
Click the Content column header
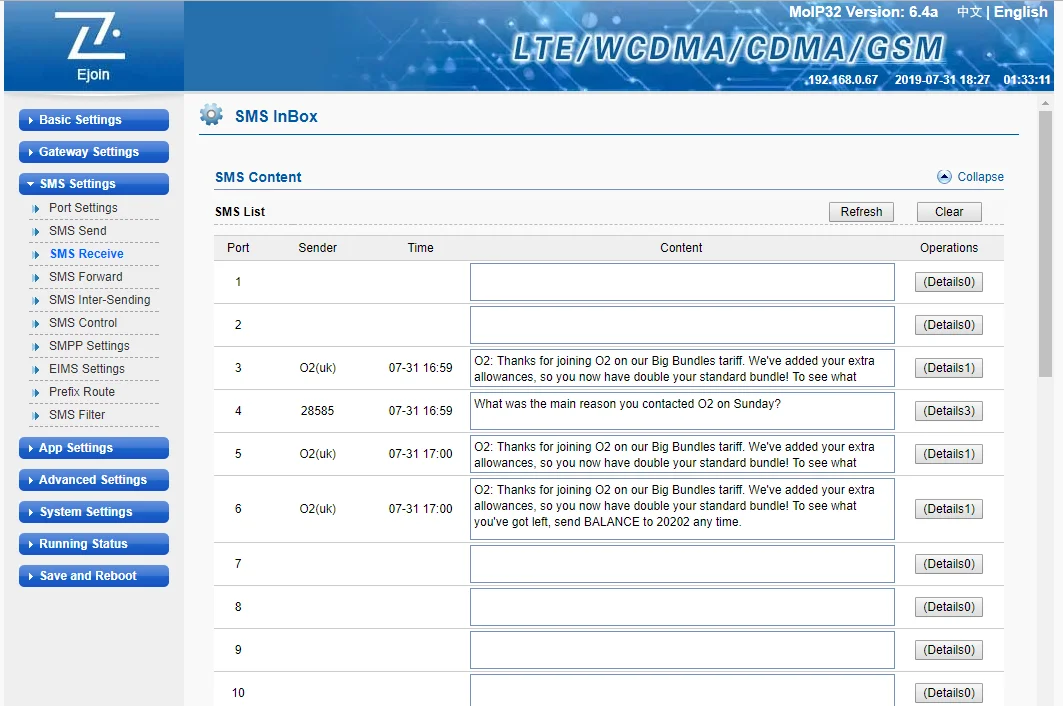(681, 248)
